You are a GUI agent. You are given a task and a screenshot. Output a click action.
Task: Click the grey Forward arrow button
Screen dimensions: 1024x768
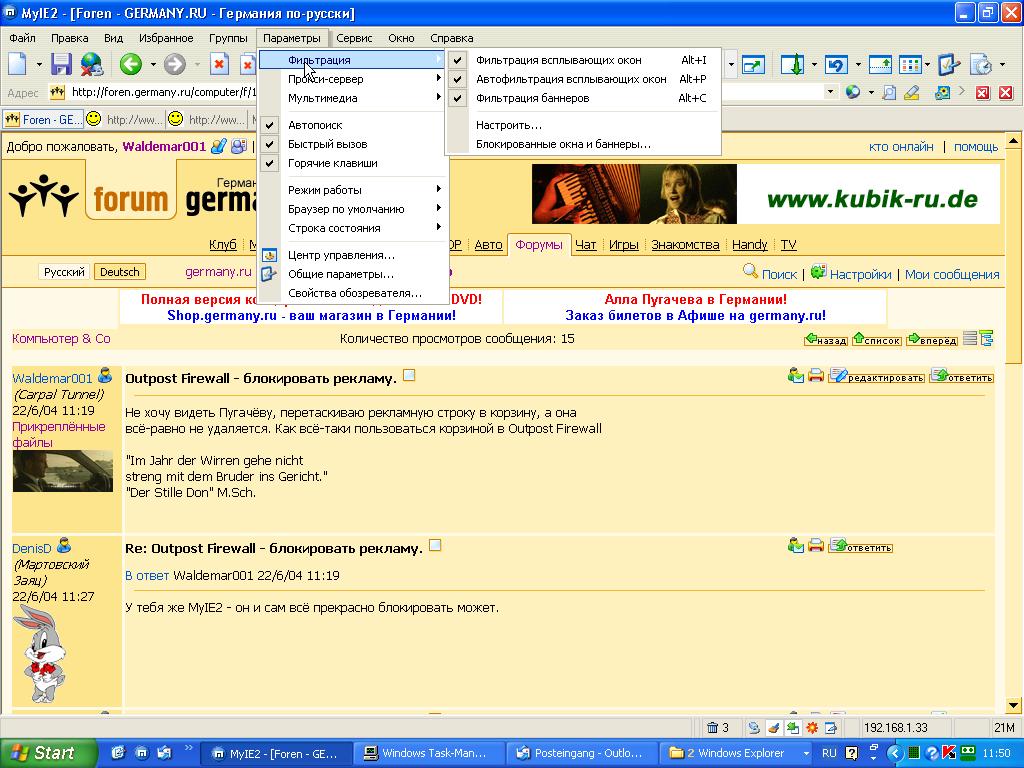174,64
